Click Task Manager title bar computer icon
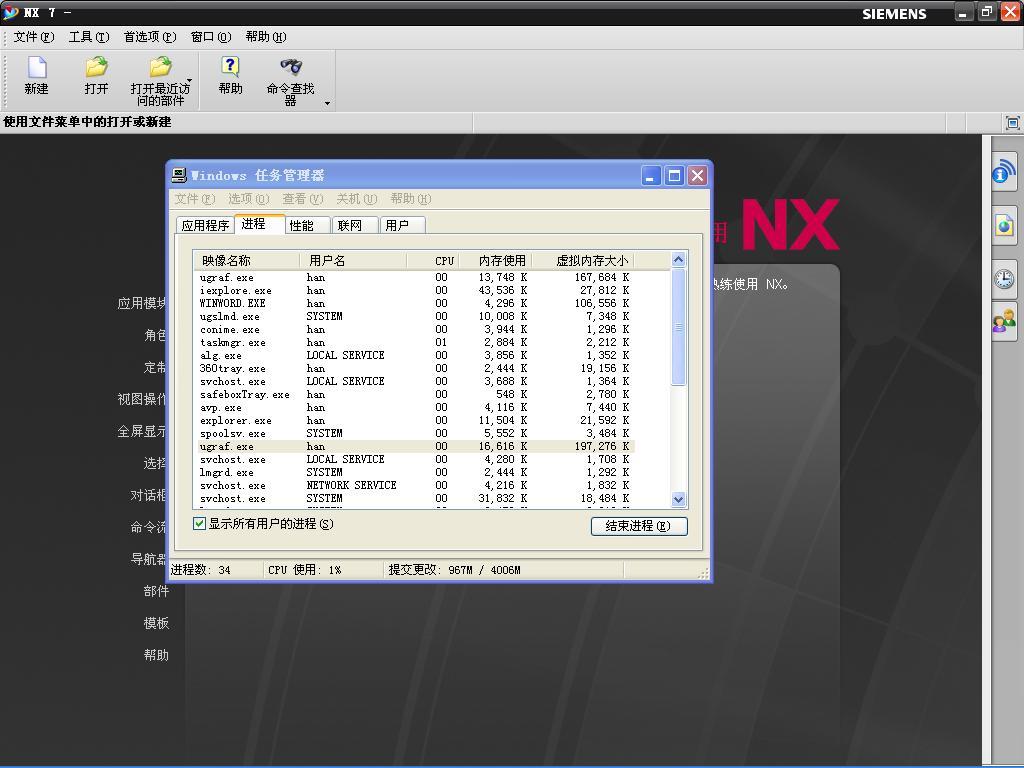This screenshot has height=768, width=1024. [x=179, y=175]
